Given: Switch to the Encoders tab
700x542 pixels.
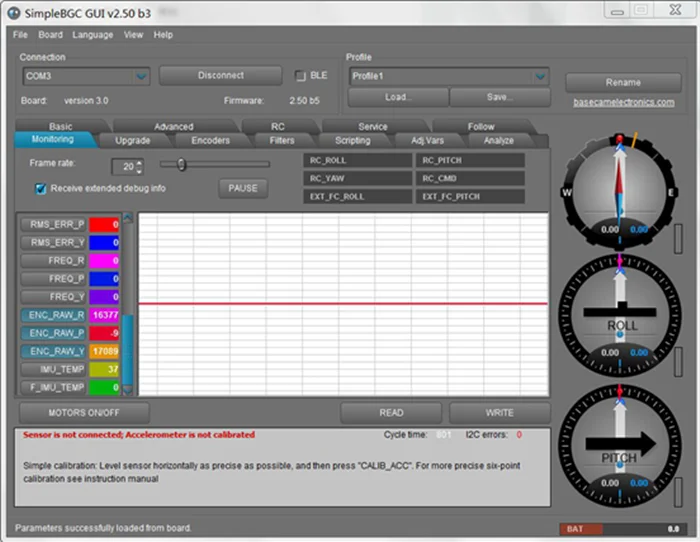Looking at the screenshot, I should [210, 140].
